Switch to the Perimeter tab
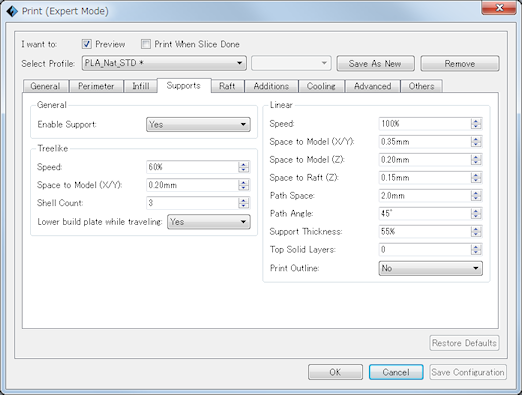522x395 pixels. pyautogui.click(x=96, y=86)
